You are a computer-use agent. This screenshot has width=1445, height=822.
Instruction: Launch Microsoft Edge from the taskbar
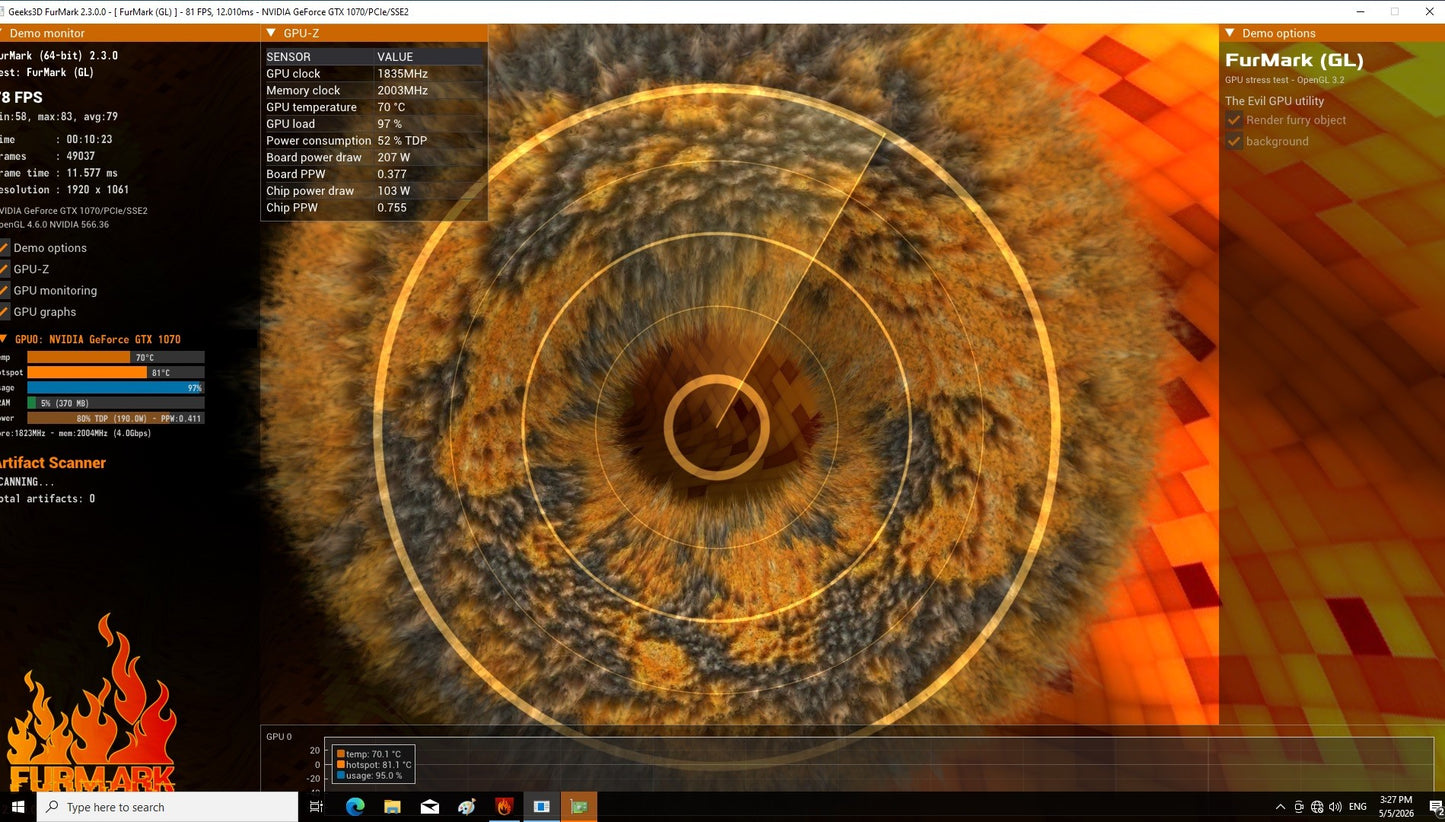coord(355,807)
